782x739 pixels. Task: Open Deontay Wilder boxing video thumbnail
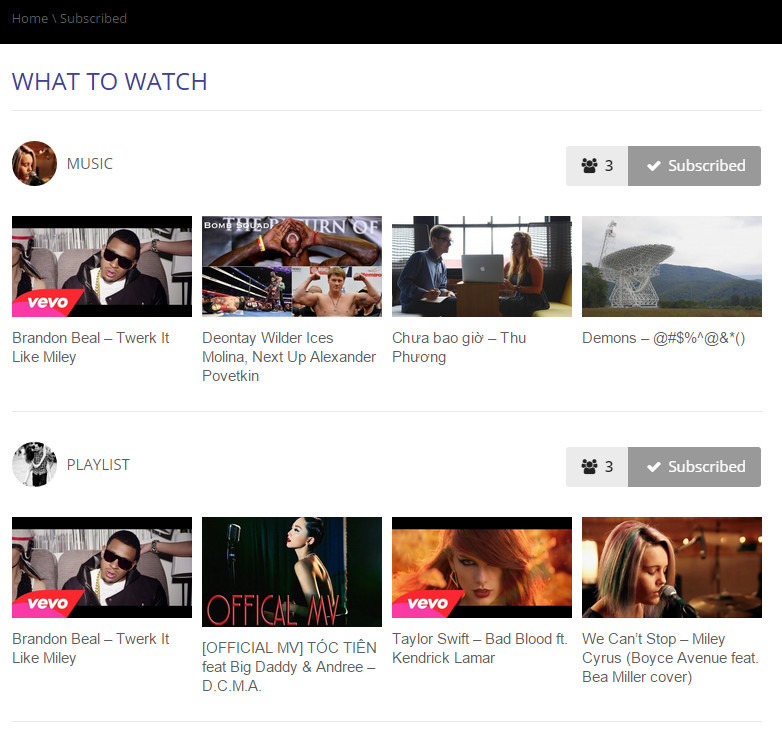click(292, 266)
